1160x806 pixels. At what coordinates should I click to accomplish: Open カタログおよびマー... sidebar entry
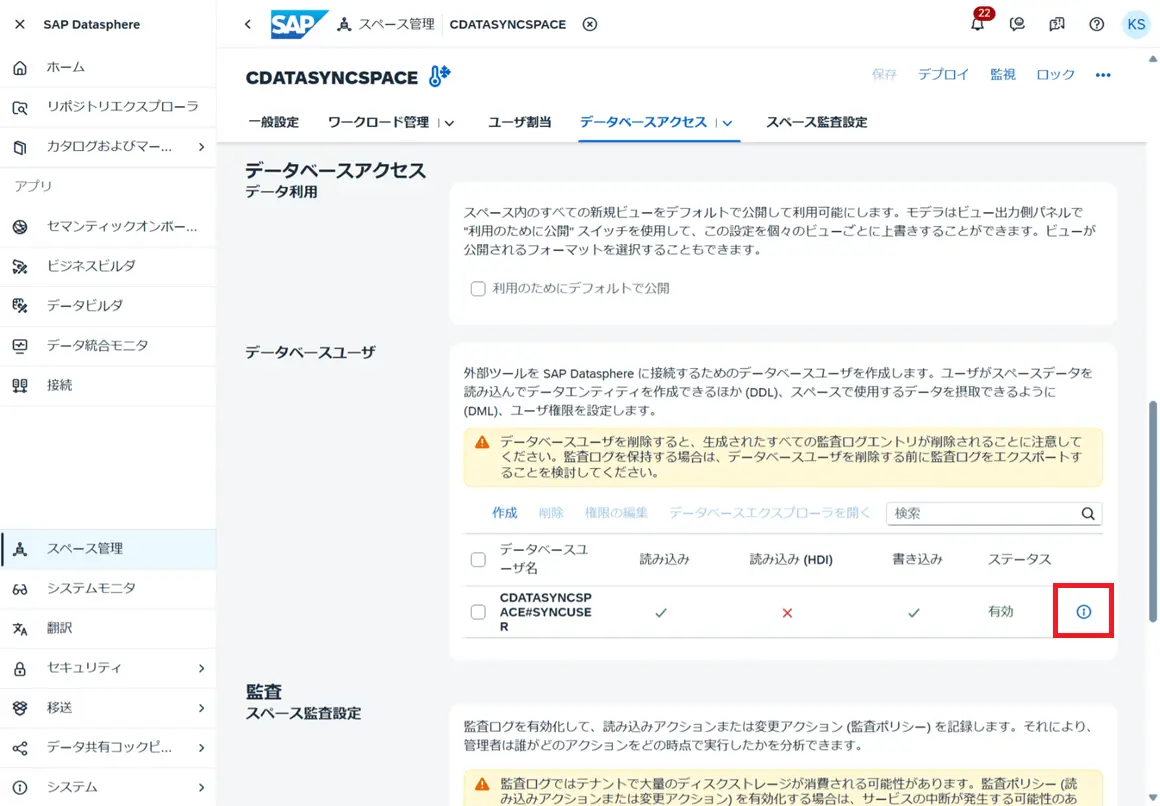click(x=108, y=147)
